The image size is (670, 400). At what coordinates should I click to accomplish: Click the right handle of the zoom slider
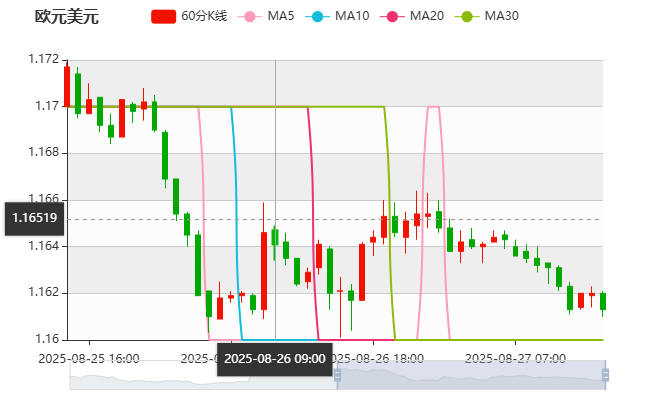tap(606, 376)
